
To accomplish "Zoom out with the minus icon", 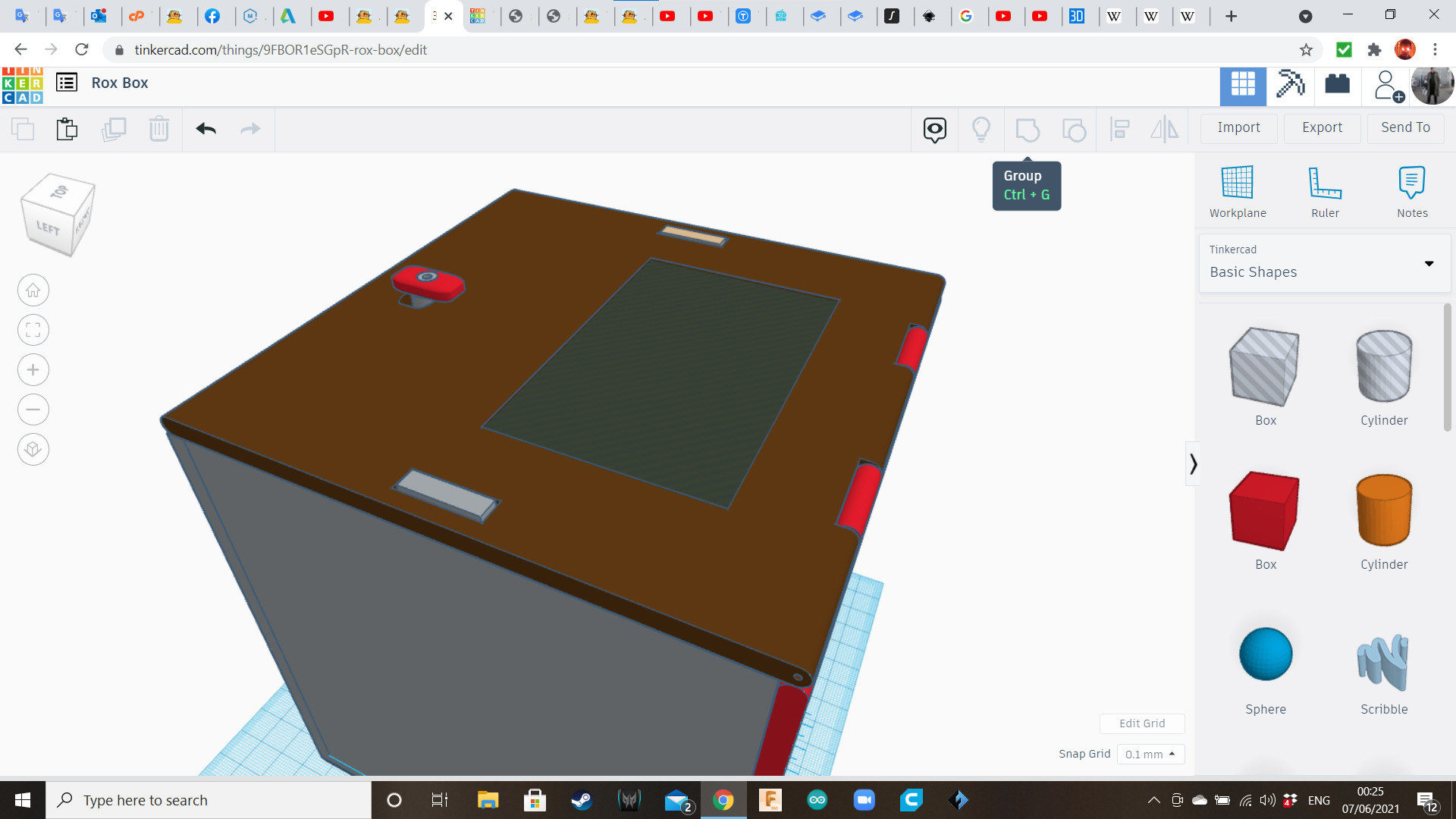I will coord(33,409).
